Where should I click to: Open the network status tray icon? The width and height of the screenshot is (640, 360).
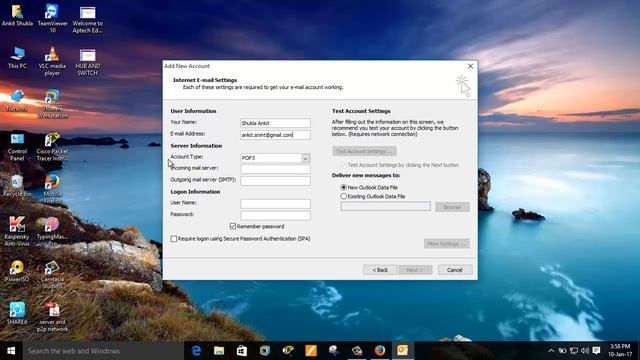coord(574,351)
